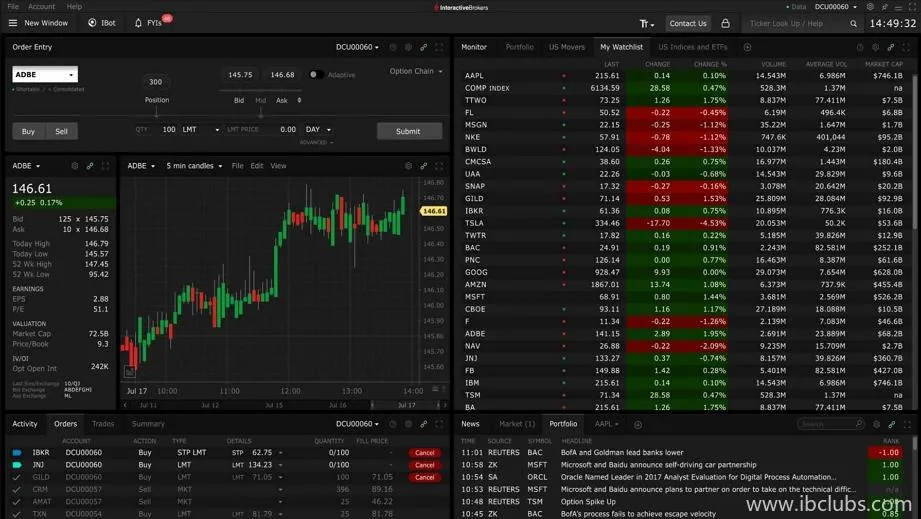The width and height of the screenshot is (921, 519).
Task: Open the ADBE symbol dropdown in Order Entry
Action: click(45, 75)
